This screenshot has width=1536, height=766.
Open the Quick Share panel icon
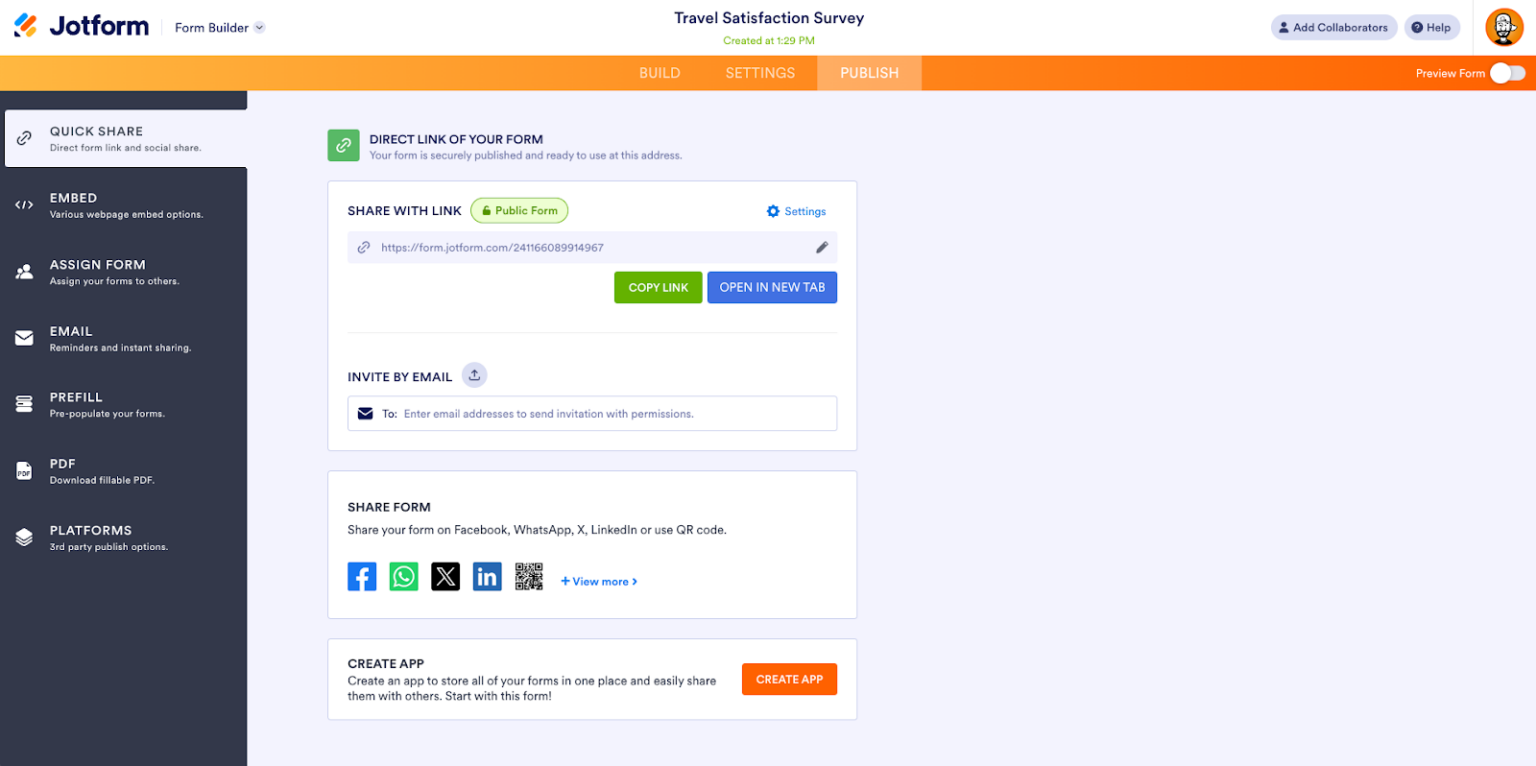tap(24, 138)
